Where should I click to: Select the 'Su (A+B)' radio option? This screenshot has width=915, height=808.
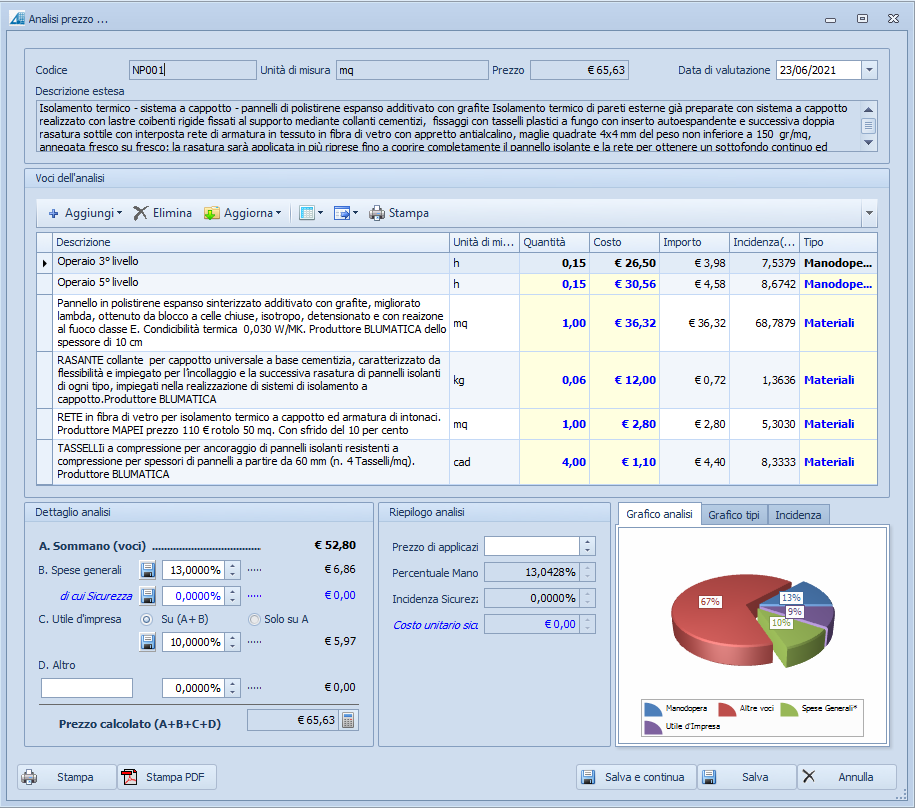[x=146, y=620]
